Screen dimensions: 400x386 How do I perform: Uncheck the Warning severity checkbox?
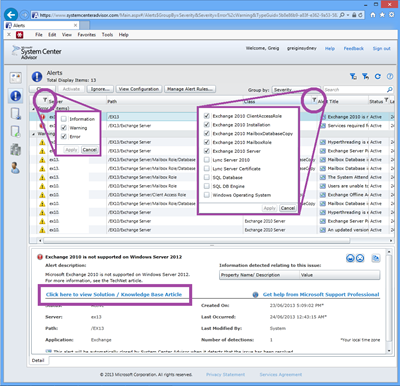[x=64, y=128]
